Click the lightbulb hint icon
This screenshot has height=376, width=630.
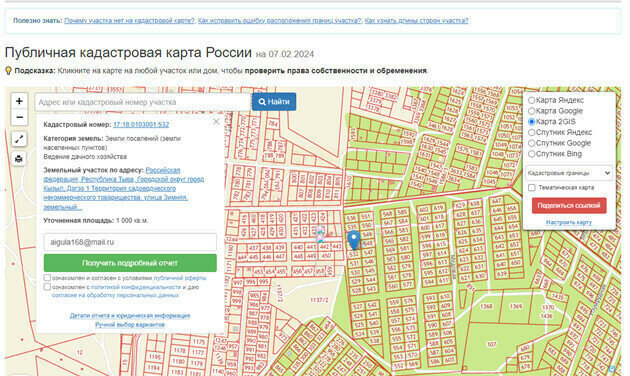coord(8,71)
